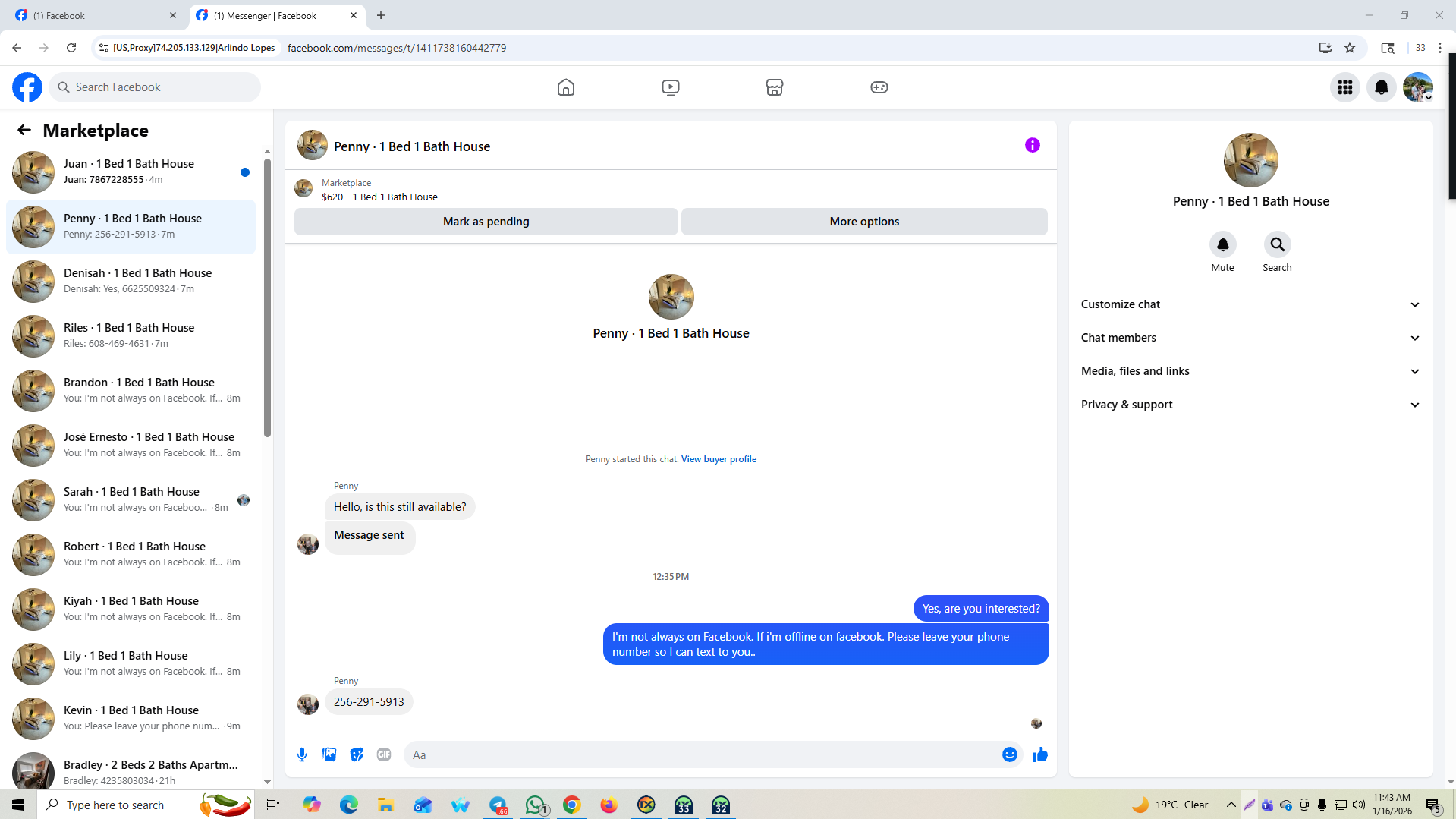1456x819 pixels.
Task: Open the Video tab icon
Action: point(671,87)
